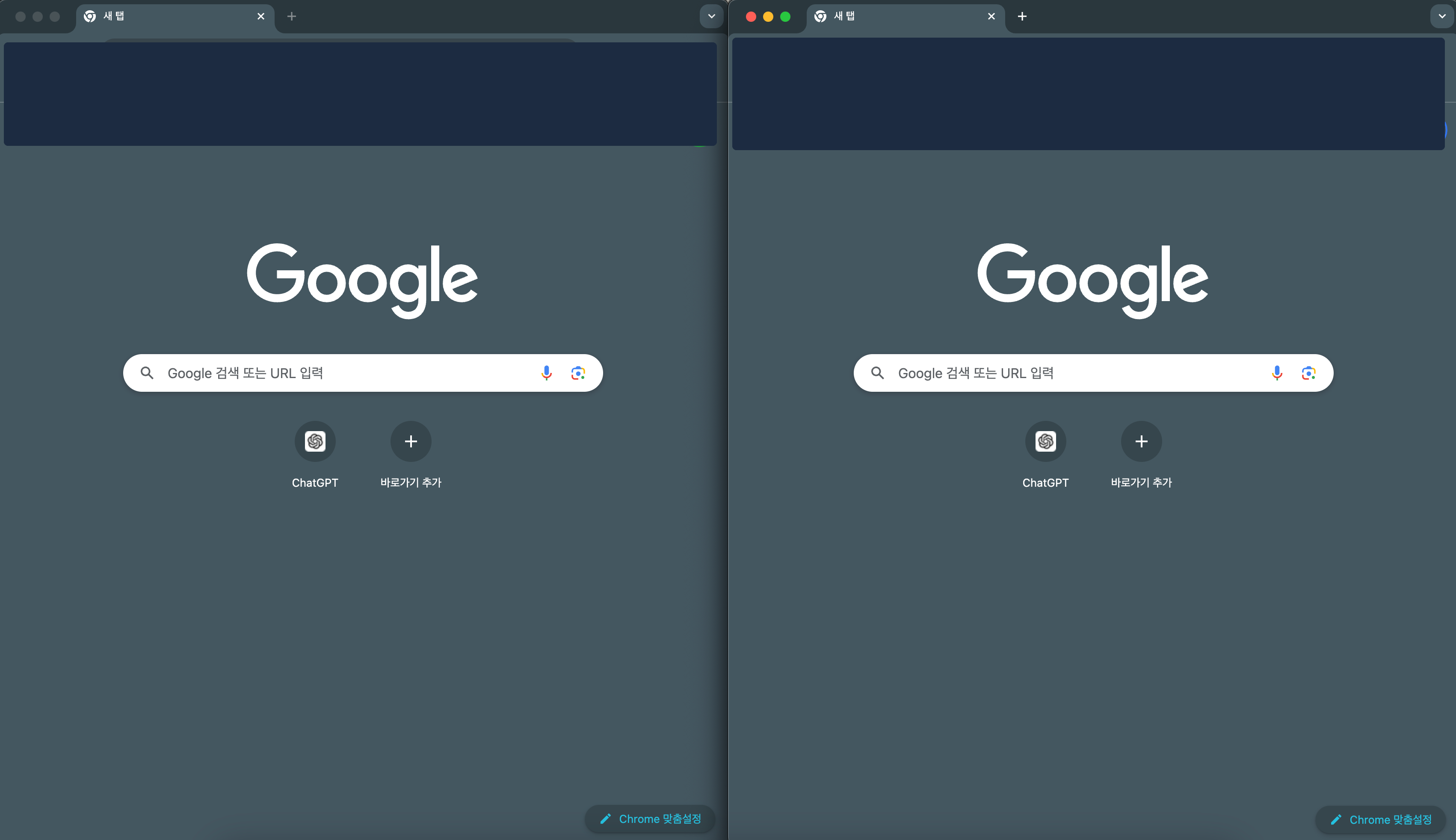
Task: Click search magnifier icon in left search box
Action: point(147,373)
